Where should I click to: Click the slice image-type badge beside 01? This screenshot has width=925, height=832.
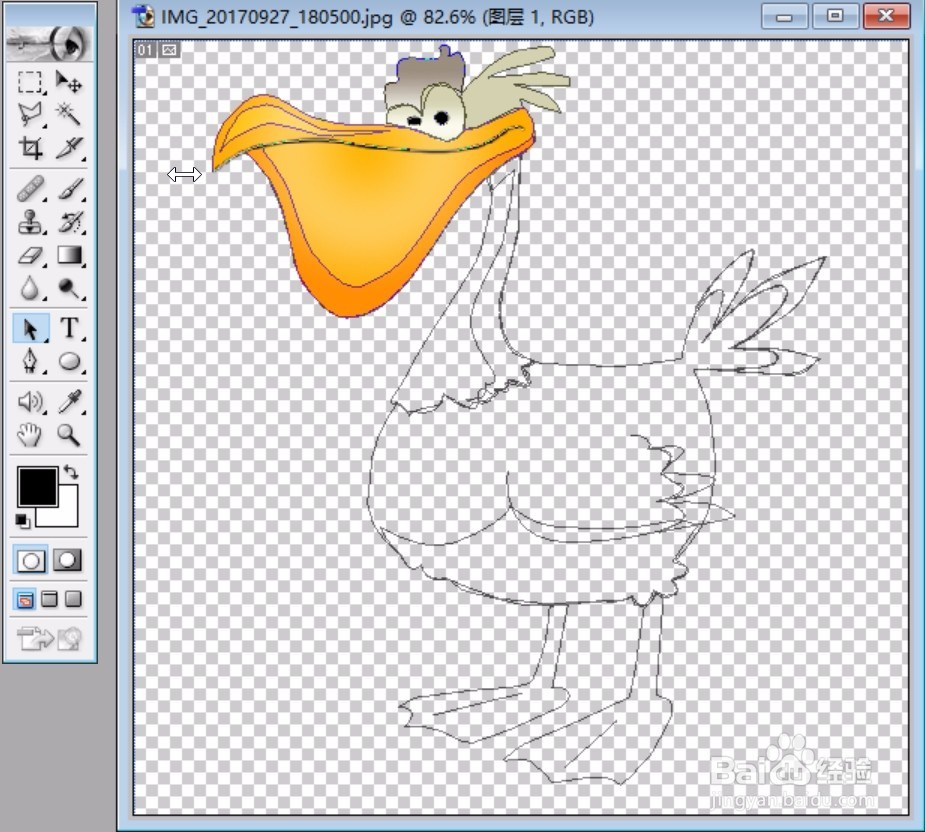pyautogui.click(x=169, y=50)
